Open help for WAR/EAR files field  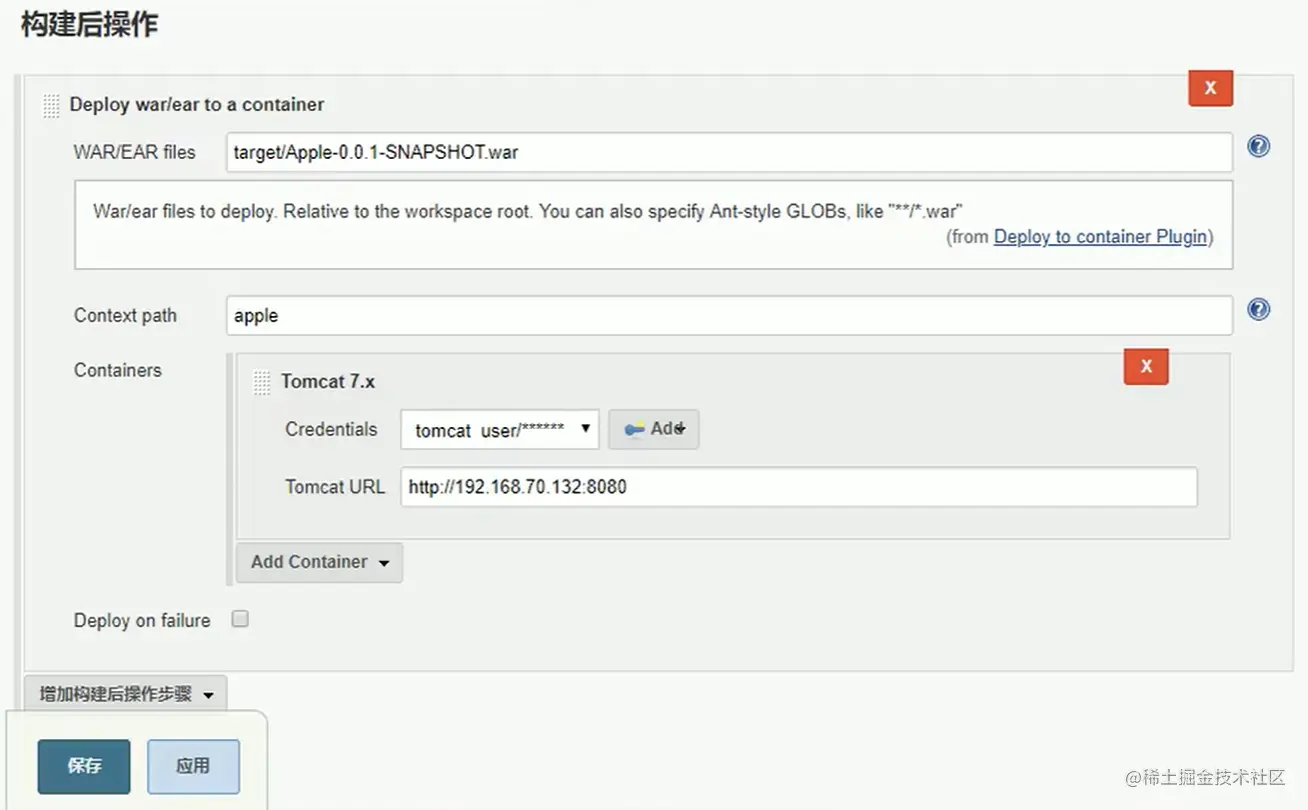1258,147
